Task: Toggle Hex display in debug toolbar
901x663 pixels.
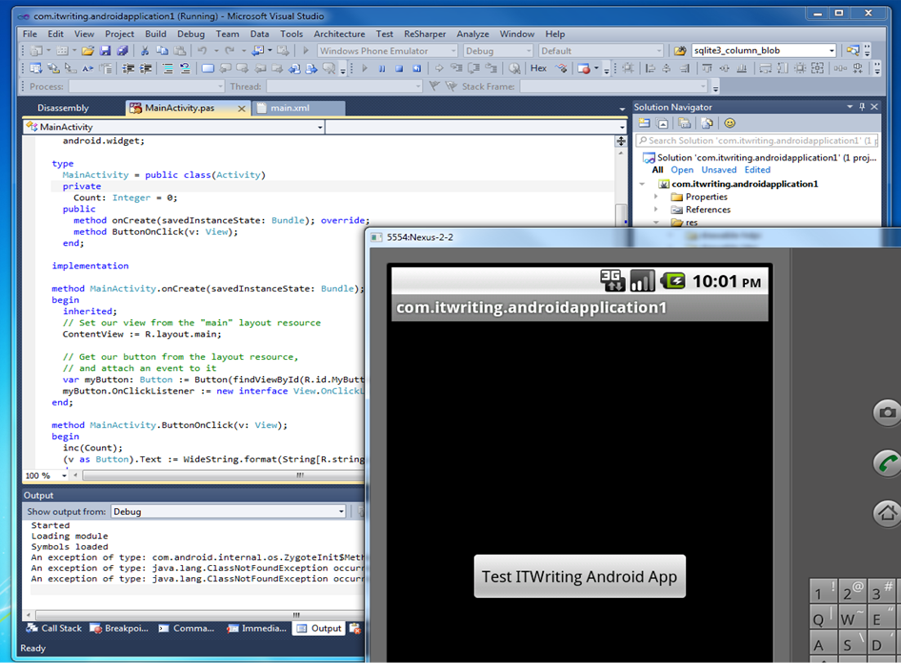Action: tap(538, 69)
